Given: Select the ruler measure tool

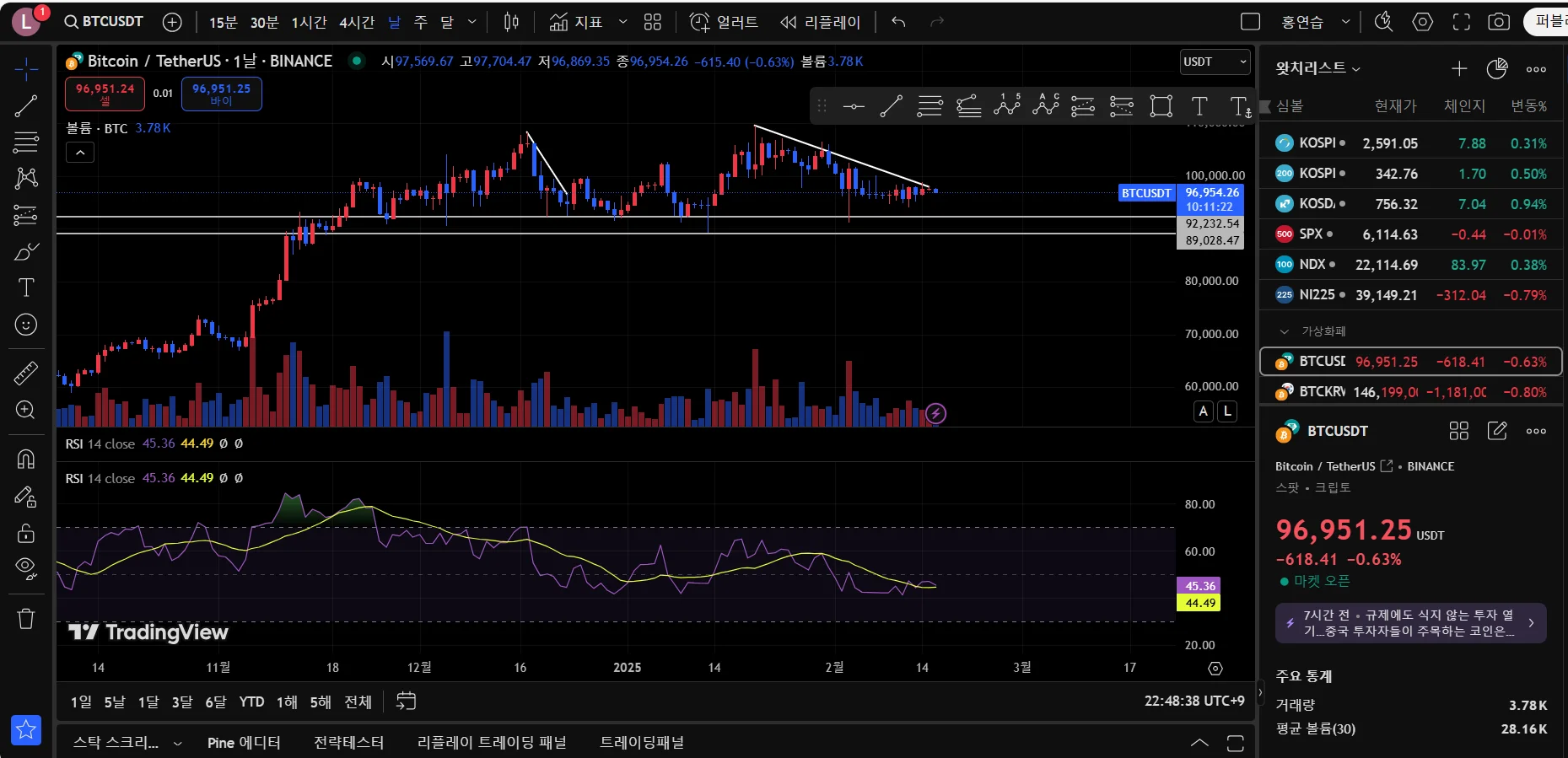Looking at the screenshot, I should click(26, 373).
